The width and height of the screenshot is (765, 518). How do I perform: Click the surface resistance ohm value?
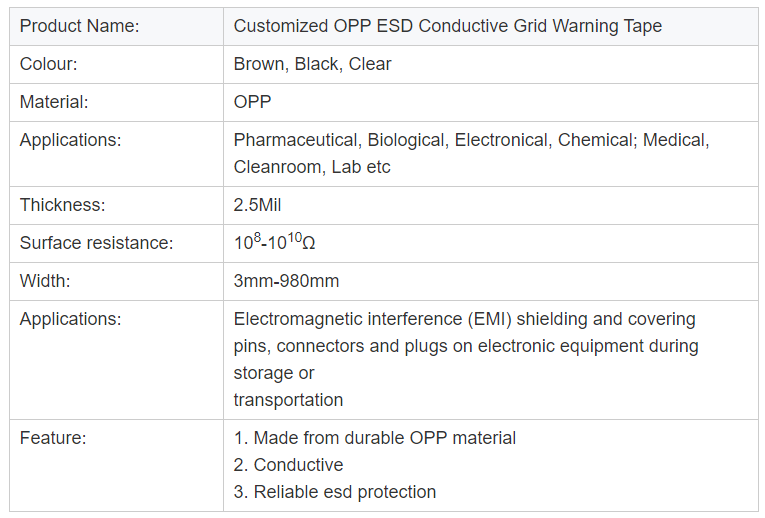coord(274,241)
